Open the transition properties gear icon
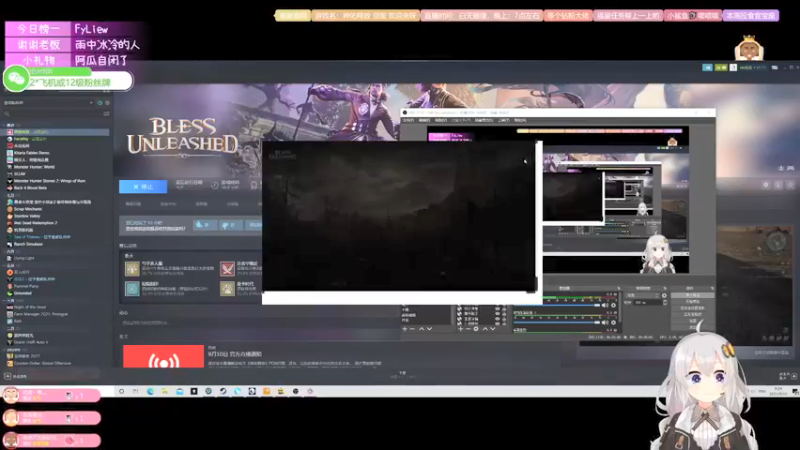 [x=664, y=295]
